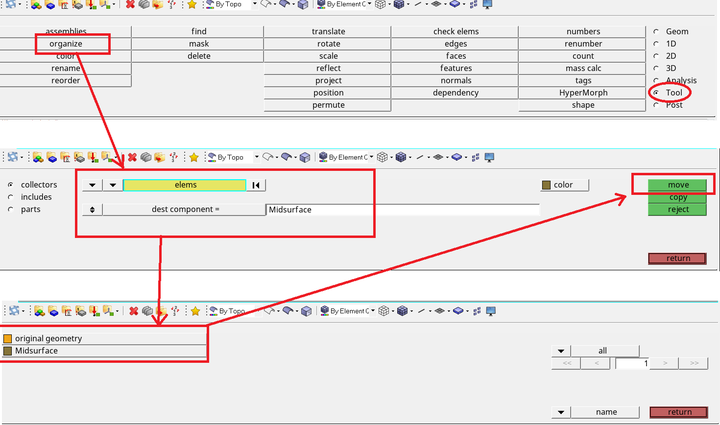Click the yellow star icon in middle toolbar
Viewport: 720px width, 425px height.
[x=194, y=157]
